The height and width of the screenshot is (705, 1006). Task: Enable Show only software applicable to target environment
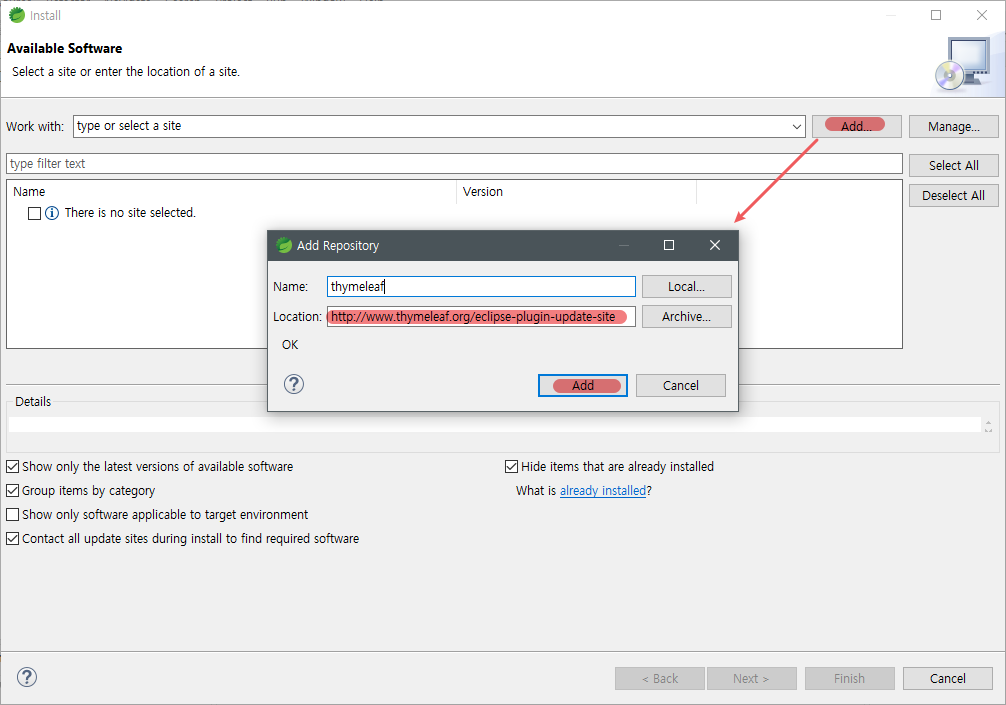click(12, 515)
